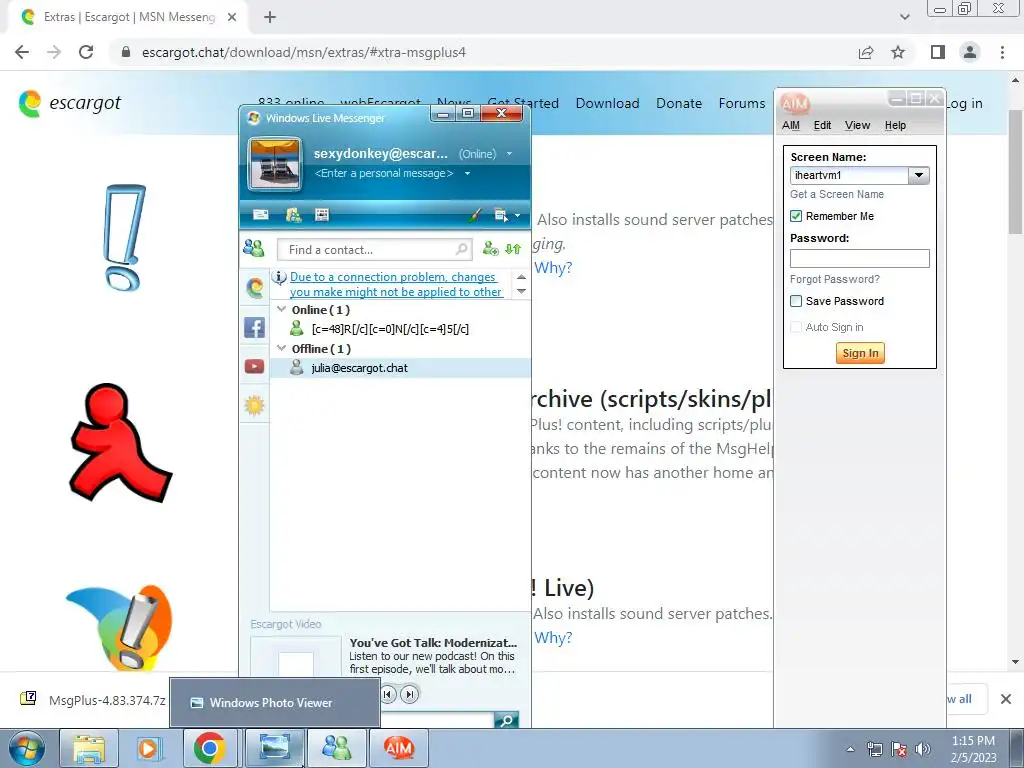The width and height of the screenshot is (1024, 768).
Task: Click Chrome's share this page icon
Action: [866, 52]
